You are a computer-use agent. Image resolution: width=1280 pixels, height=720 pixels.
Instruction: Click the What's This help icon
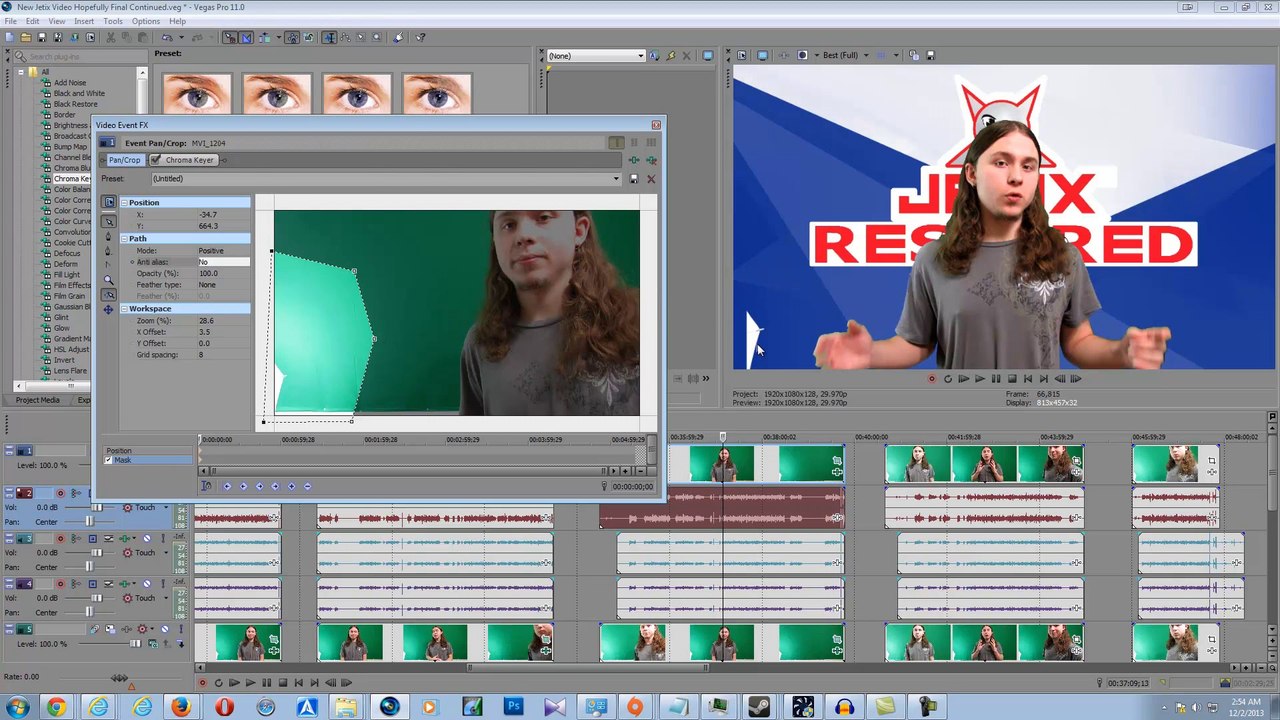[420, 38]
